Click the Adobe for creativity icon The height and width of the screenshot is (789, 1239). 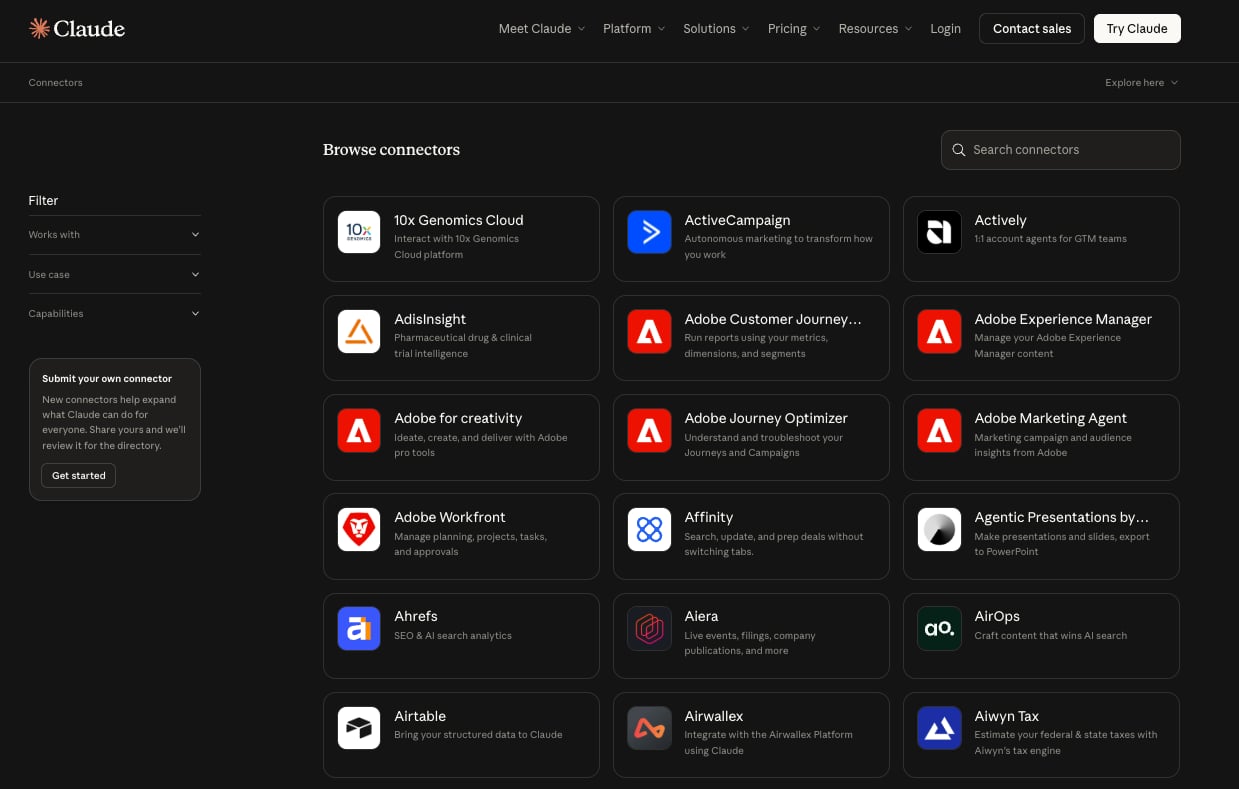(359, 430)
